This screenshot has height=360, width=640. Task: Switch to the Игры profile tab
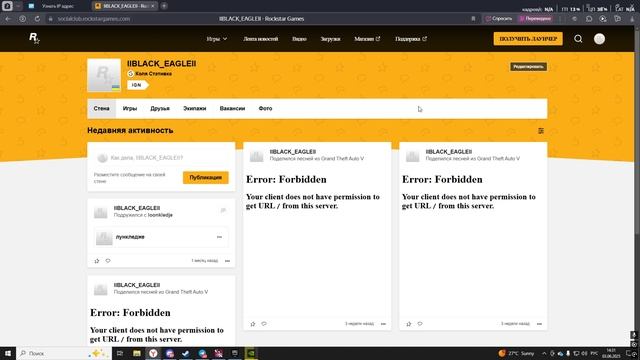coord(130,109)
